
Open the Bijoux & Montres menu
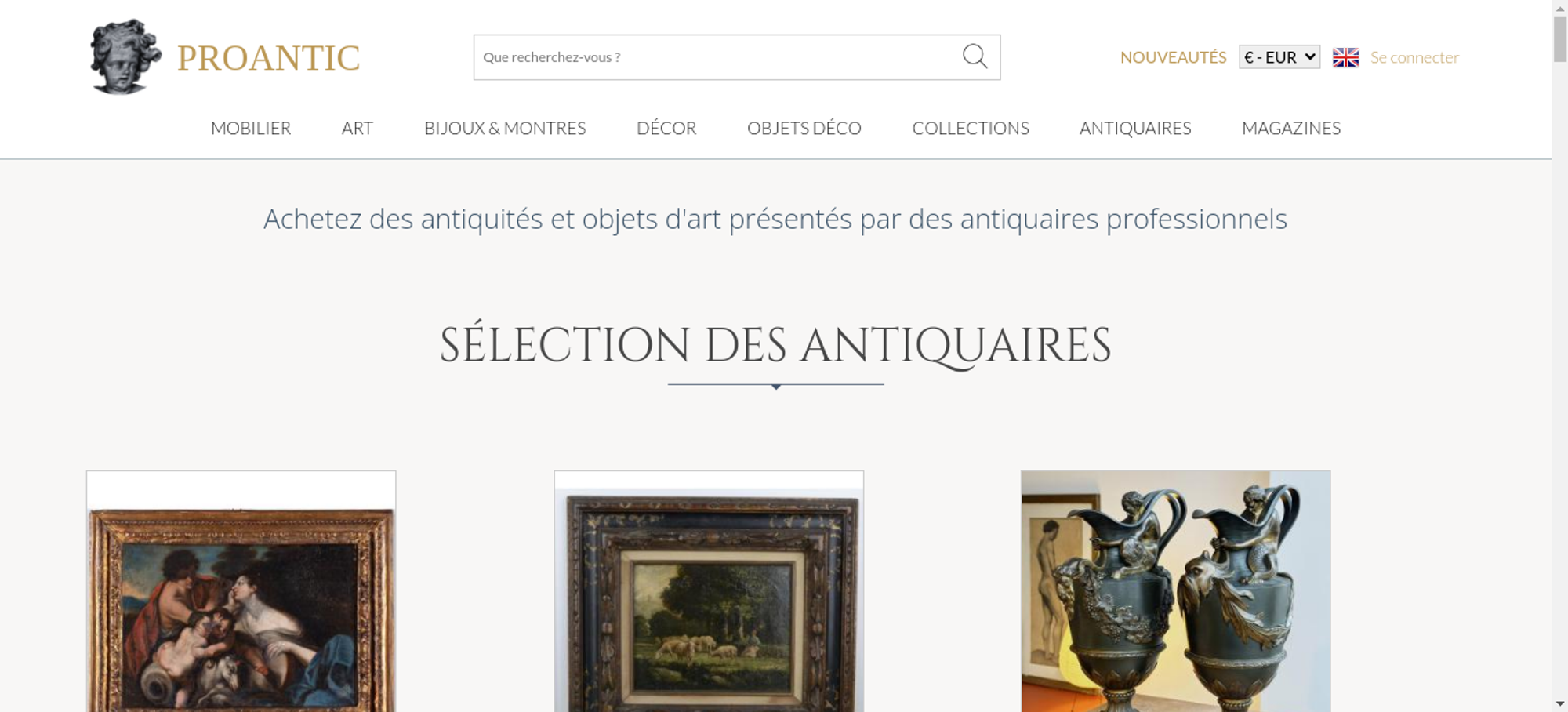505,128
